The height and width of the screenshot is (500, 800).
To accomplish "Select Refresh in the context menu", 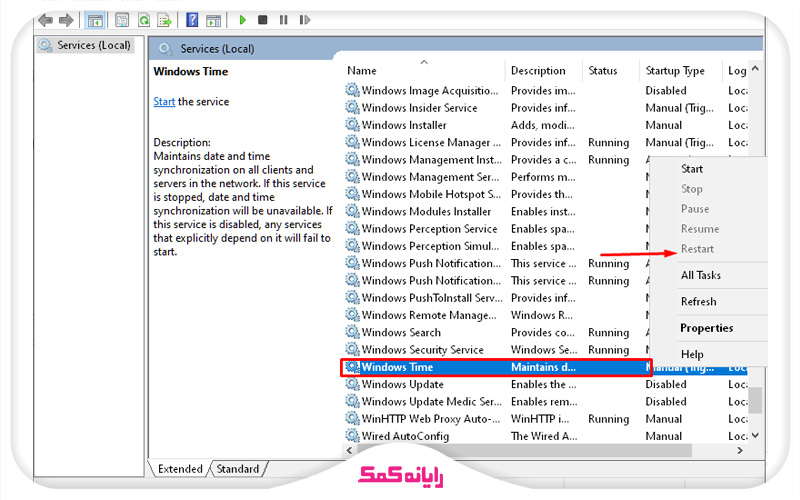I will 698,301.
